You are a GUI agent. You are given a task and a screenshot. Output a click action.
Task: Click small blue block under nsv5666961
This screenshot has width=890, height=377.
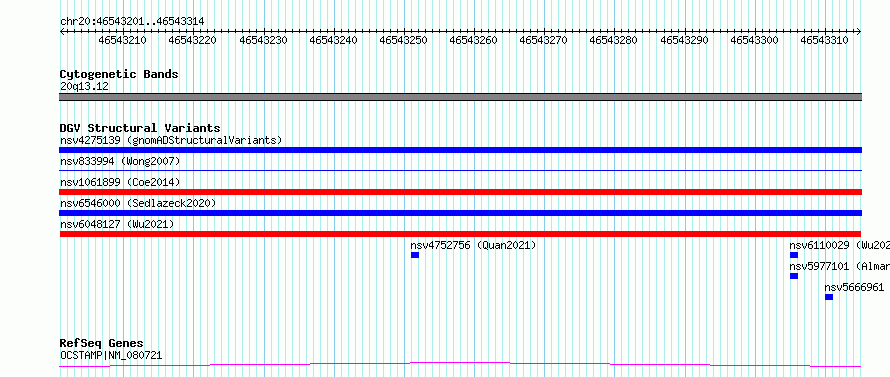pos(829,297)
